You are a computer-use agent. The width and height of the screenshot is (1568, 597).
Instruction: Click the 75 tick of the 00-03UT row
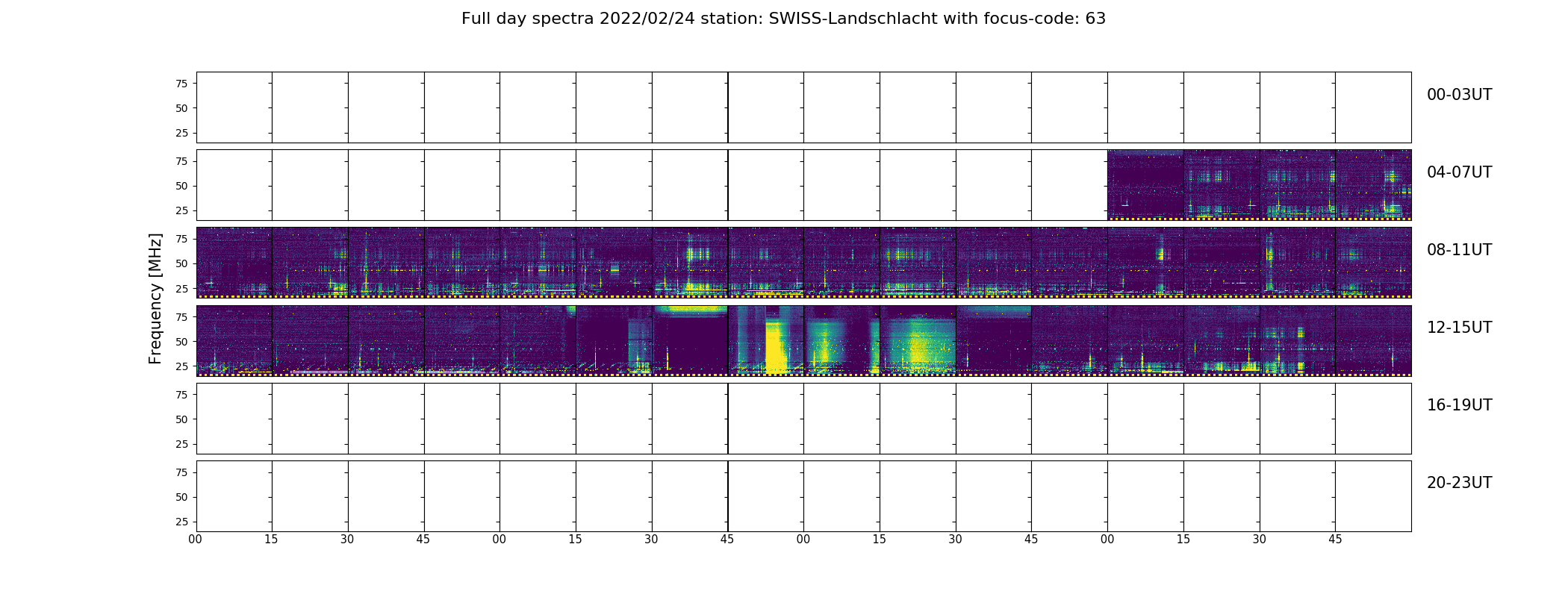pos(181,84)
